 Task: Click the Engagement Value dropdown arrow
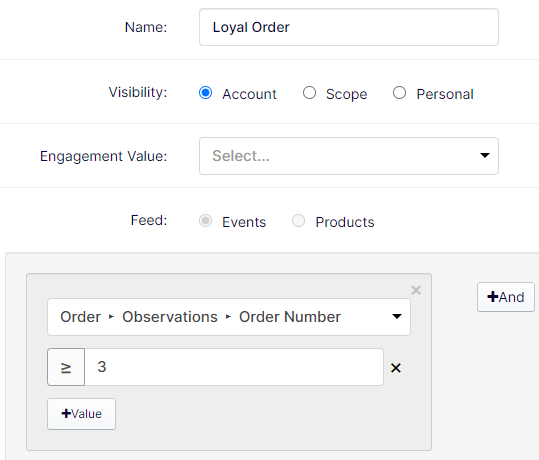click(485, 156)
